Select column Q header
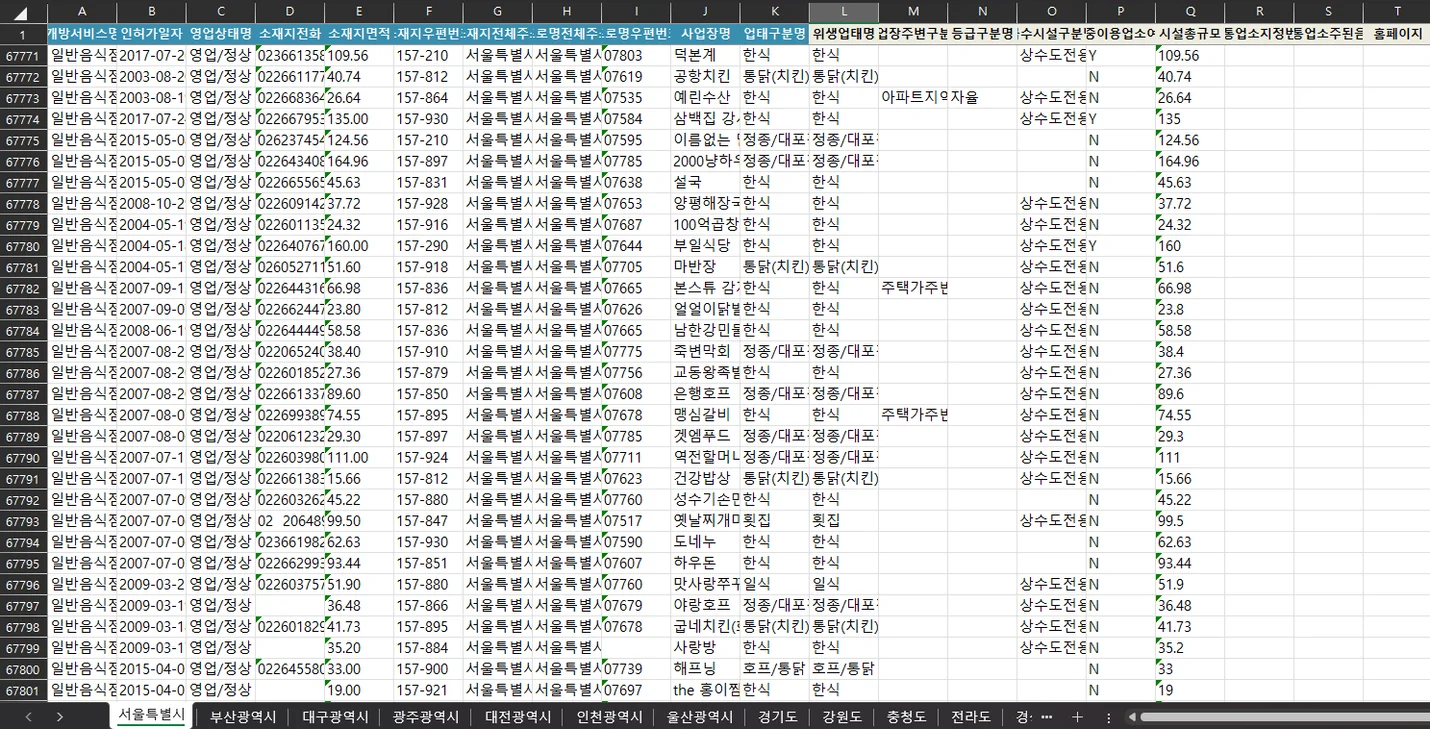Image resolution: width=1430 pixels, height=729 pixels. (1190, 12)
